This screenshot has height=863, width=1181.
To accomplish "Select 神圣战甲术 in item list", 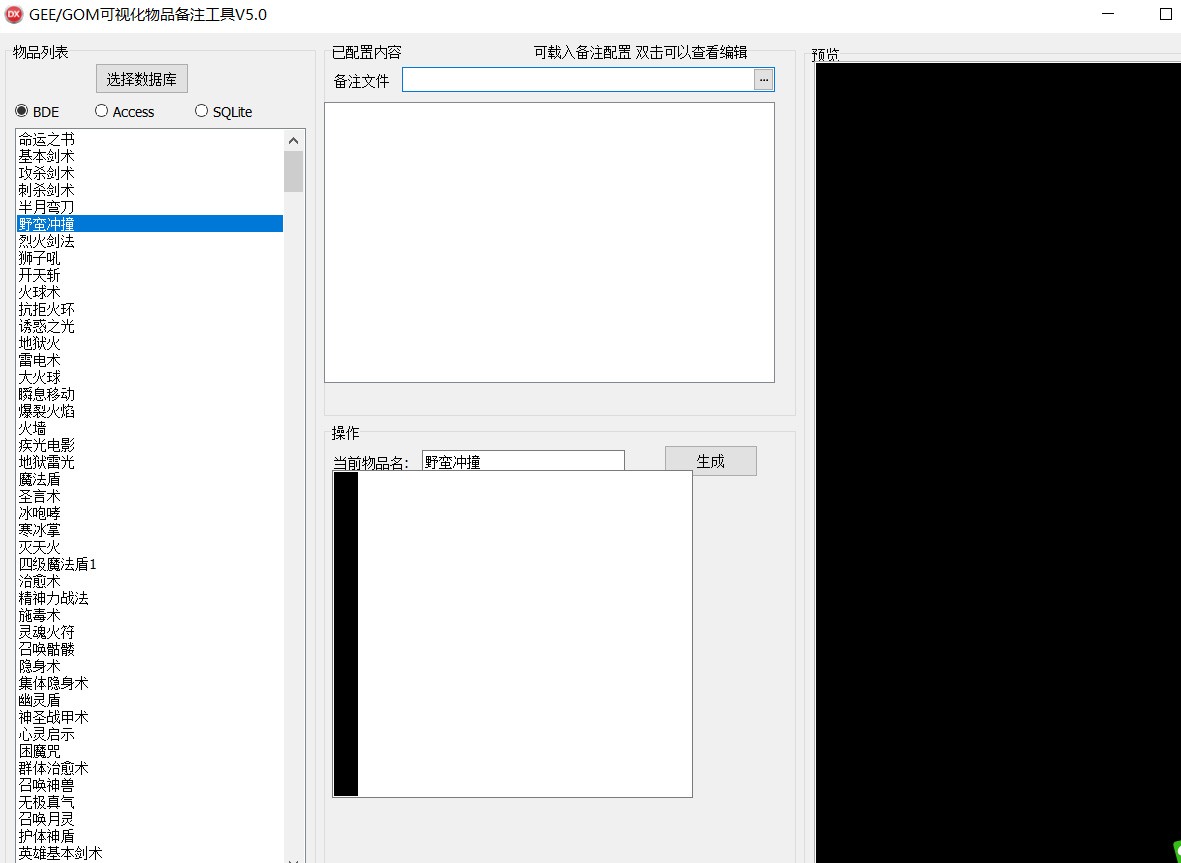I will point(150,717).
